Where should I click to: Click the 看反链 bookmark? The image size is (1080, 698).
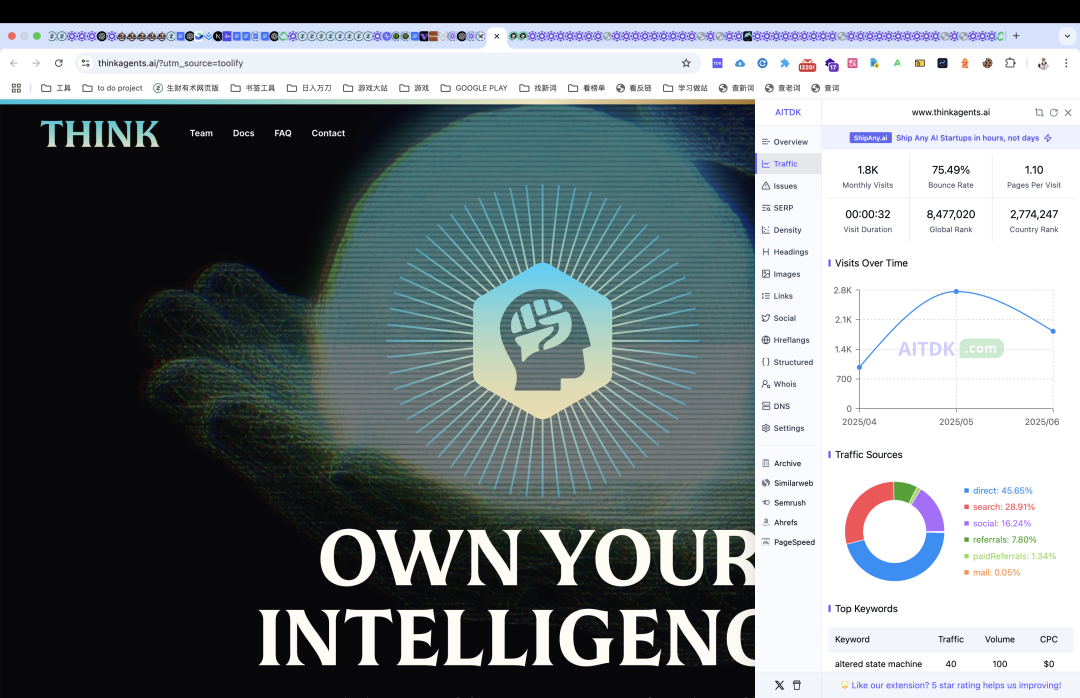coord(634,88)
